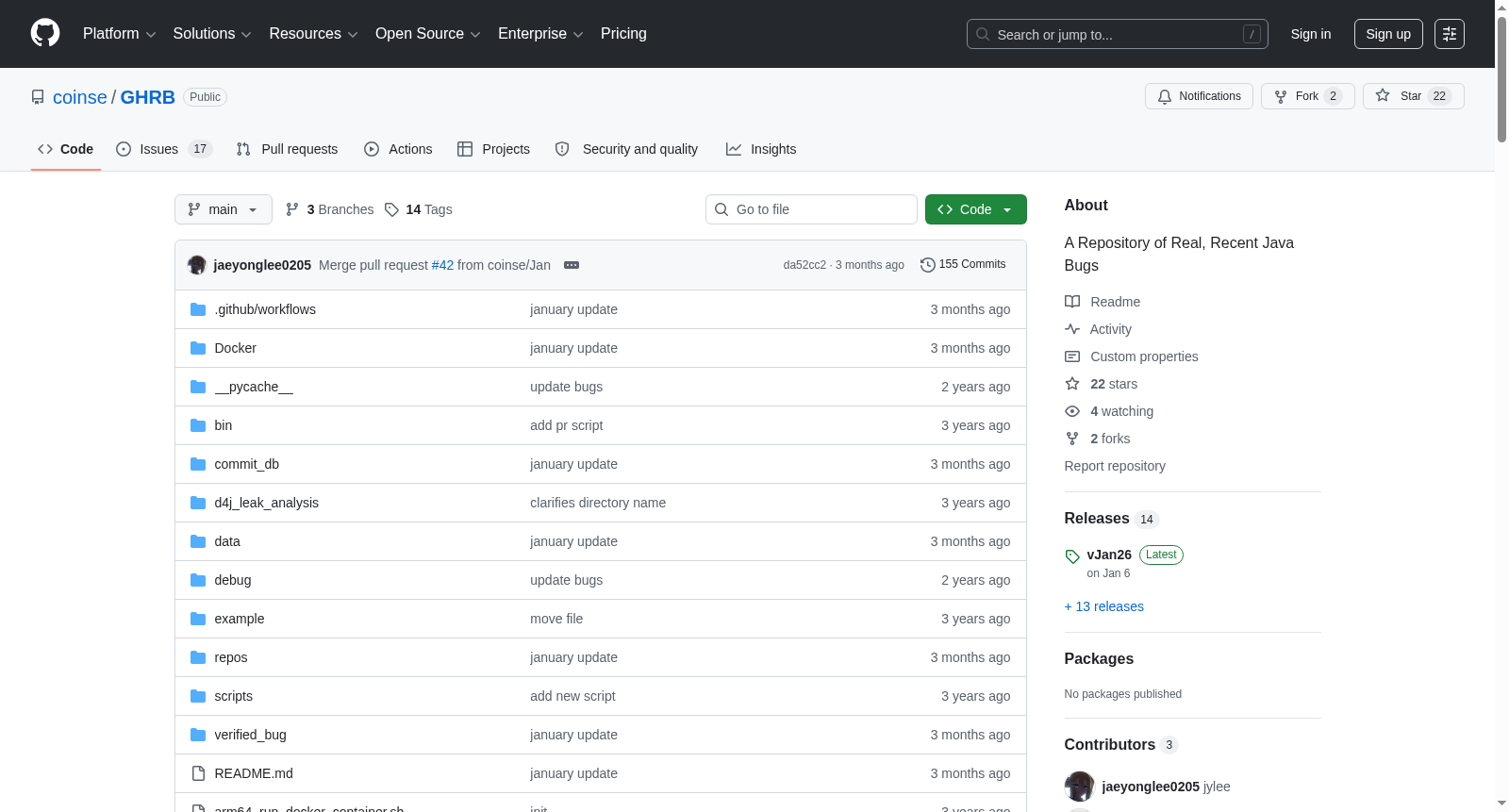Image resolution: width=1509 pixels, height=812 pixels.
Task: Click jaeyonglee0205 contributor avatar
Action: [1080, 787]
